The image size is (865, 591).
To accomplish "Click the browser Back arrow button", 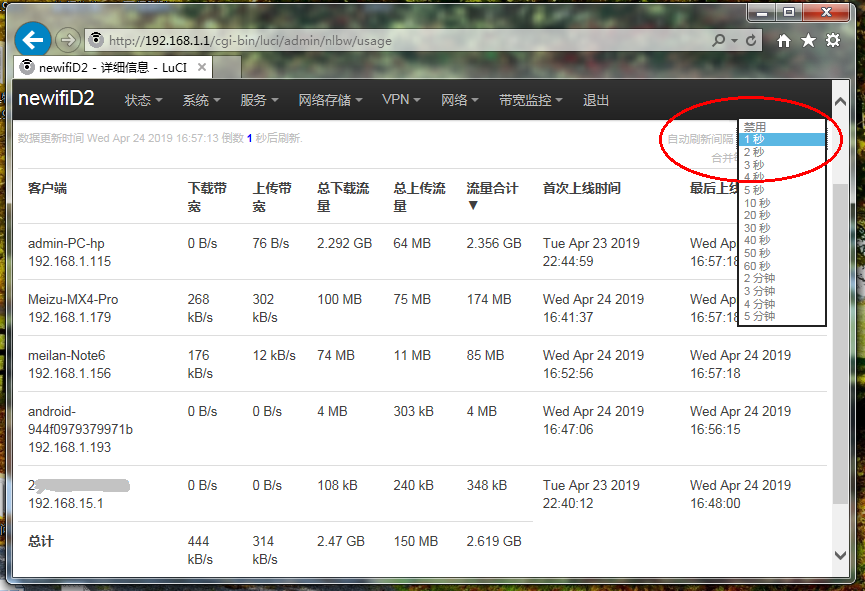I will (34, 40).
